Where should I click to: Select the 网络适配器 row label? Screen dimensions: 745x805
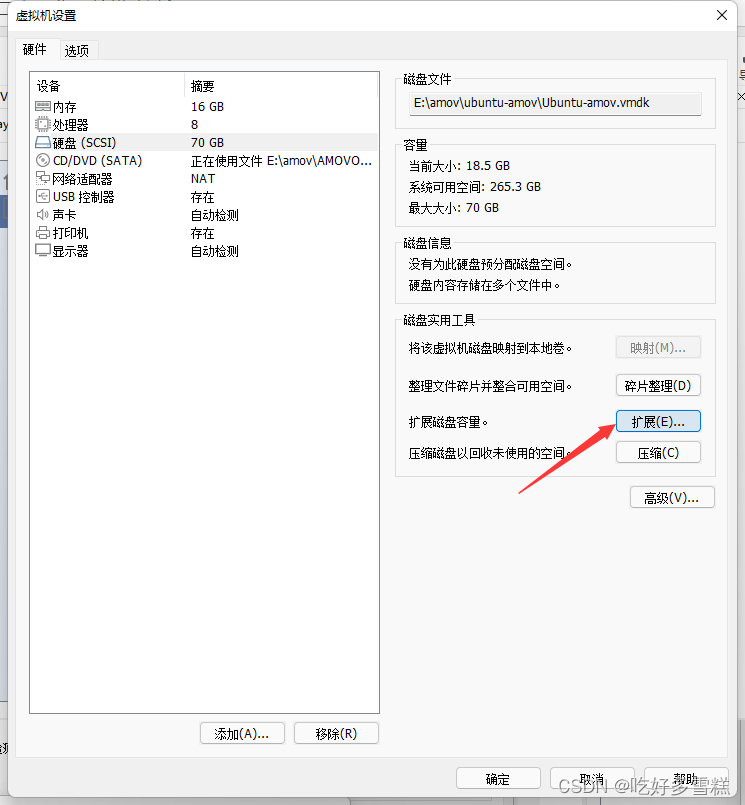coord(82,179)
